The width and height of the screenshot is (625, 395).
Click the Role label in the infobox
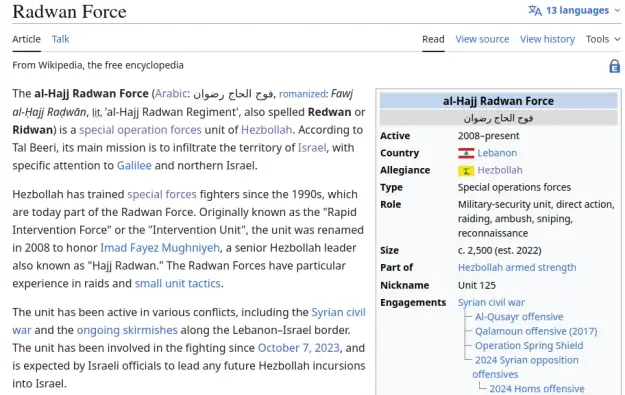[391, 204]
